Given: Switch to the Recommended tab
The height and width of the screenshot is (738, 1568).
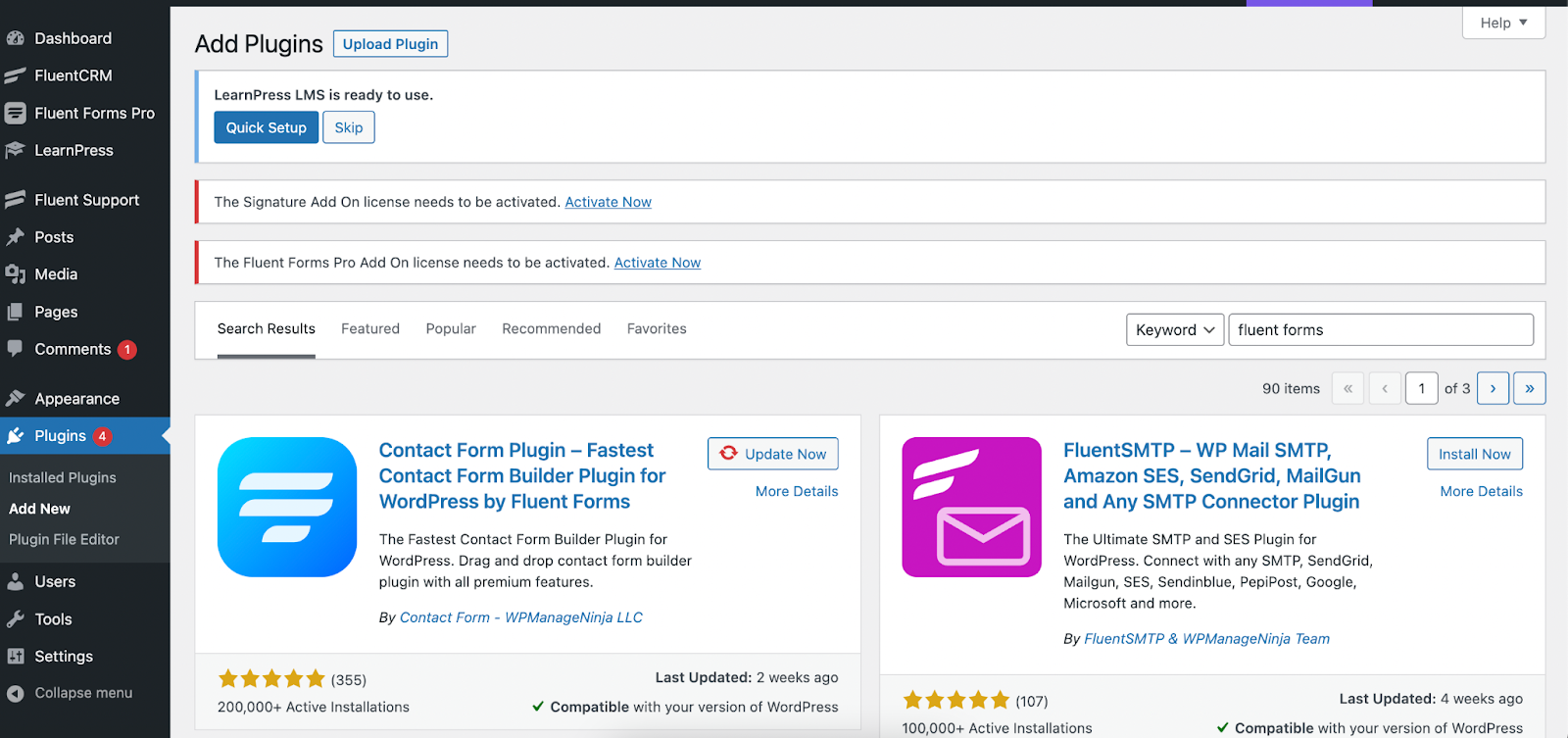Looking at the screenshot, I should [552, 329].
